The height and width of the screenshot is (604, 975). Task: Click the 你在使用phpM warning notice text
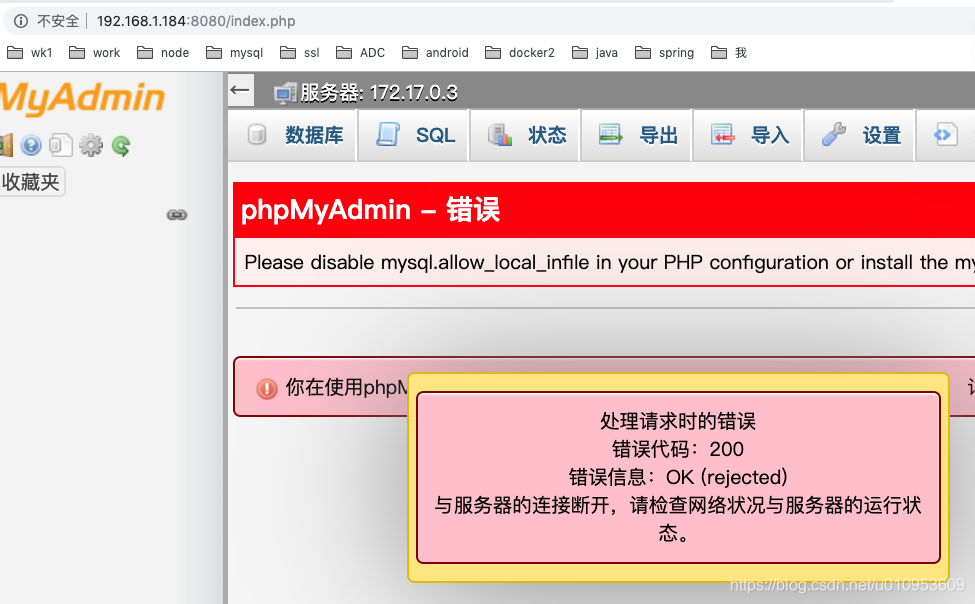(346, 388)
